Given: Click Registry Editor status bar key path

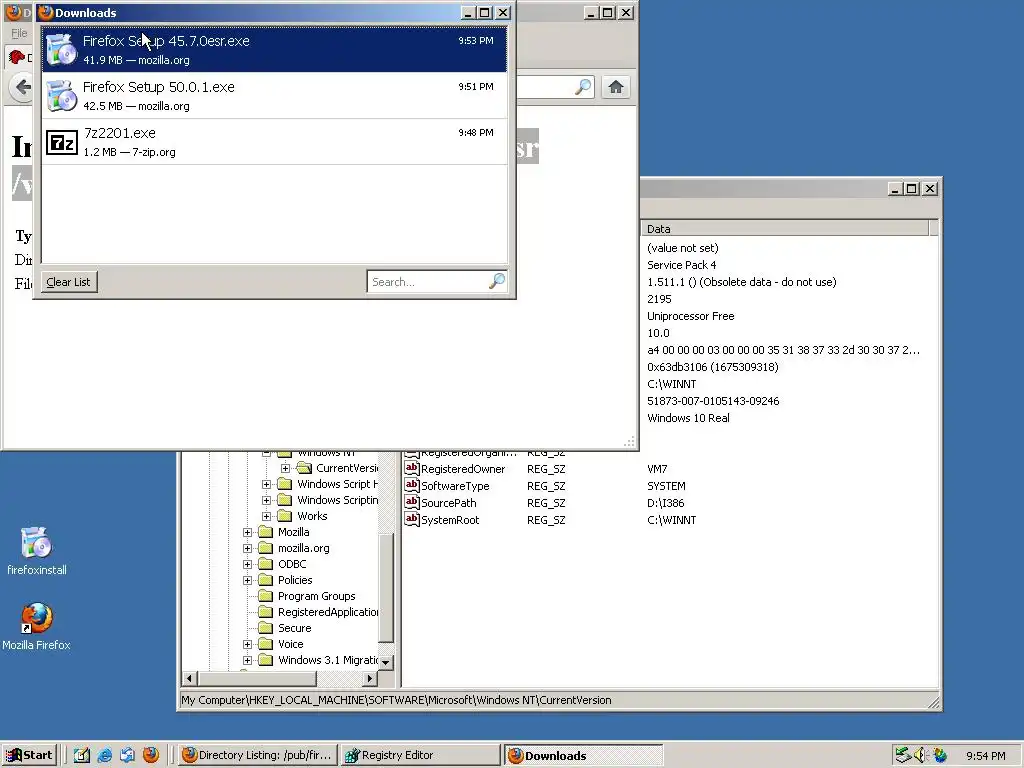Looking at the screenshot, I should point(396,700).
